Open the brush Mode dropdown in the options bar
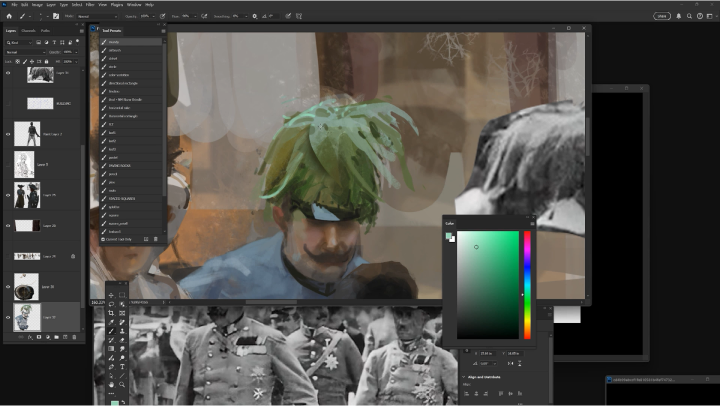Image resolution: width=720 pixels, height=406 pixels. coord(97,16)
